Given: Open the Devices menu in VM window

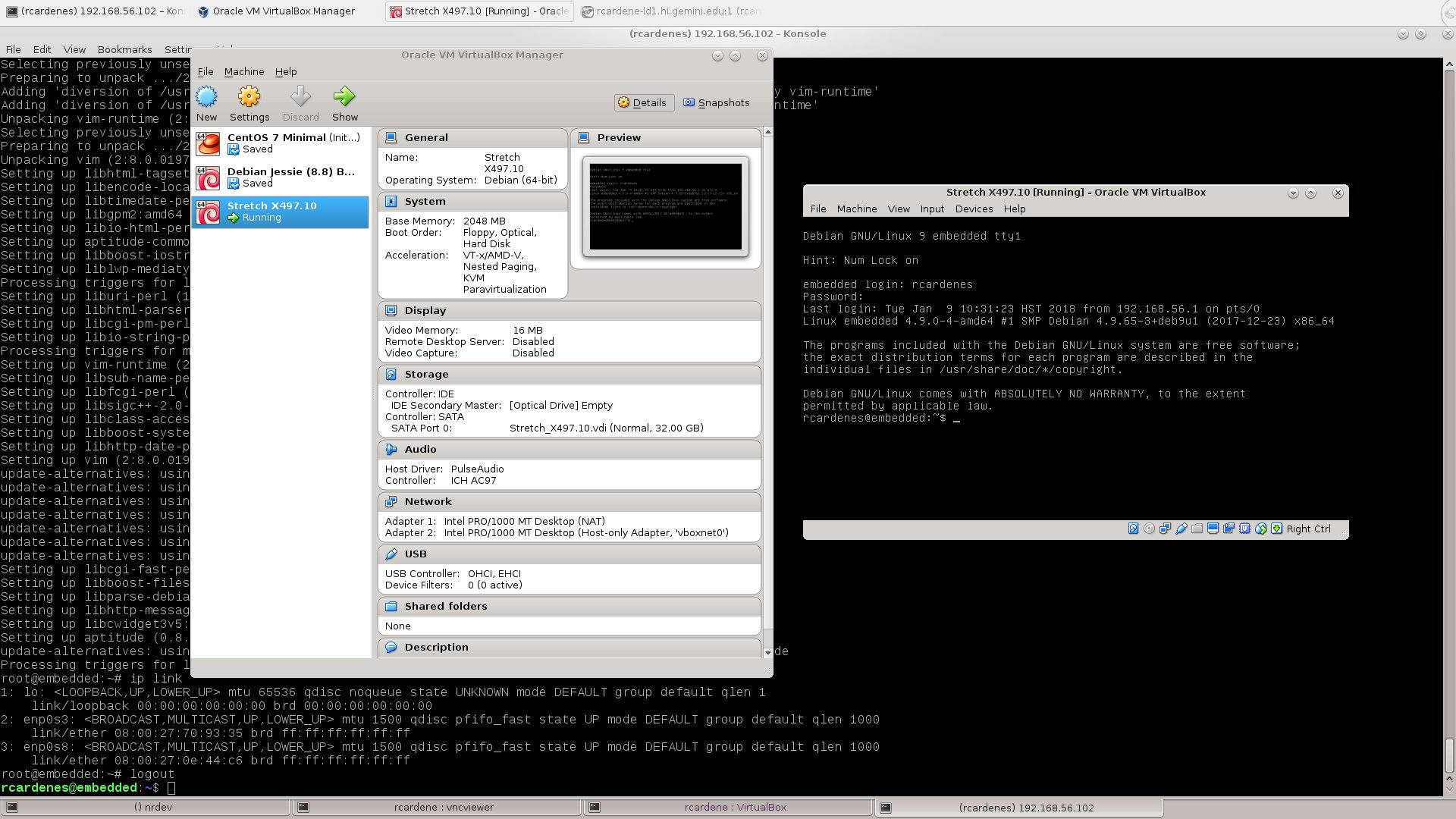Looking at the screenshot, I should click(974, 209).
